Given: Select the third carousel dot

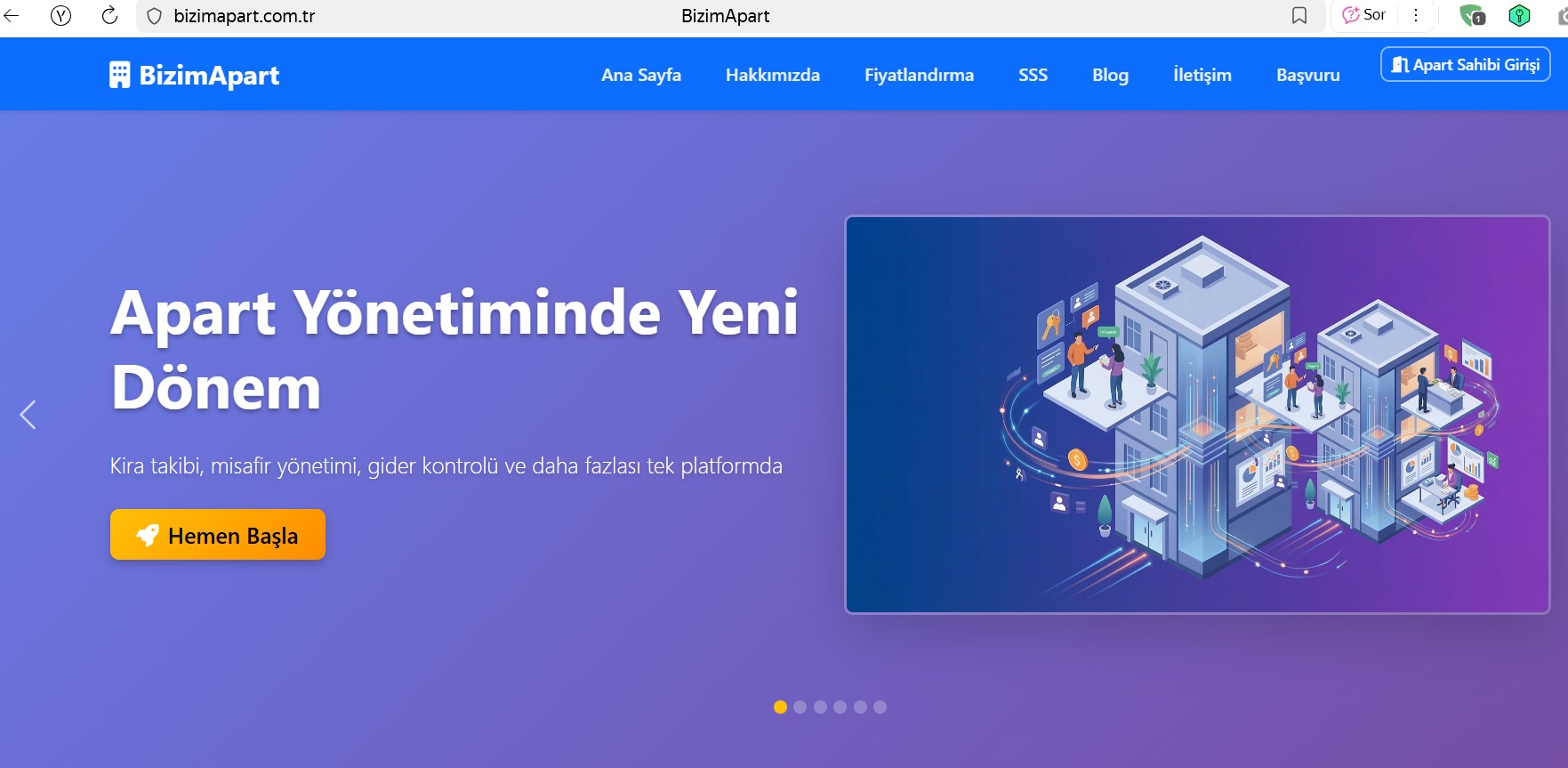Looking at the screenshot, I should click(x=820, y=707).
